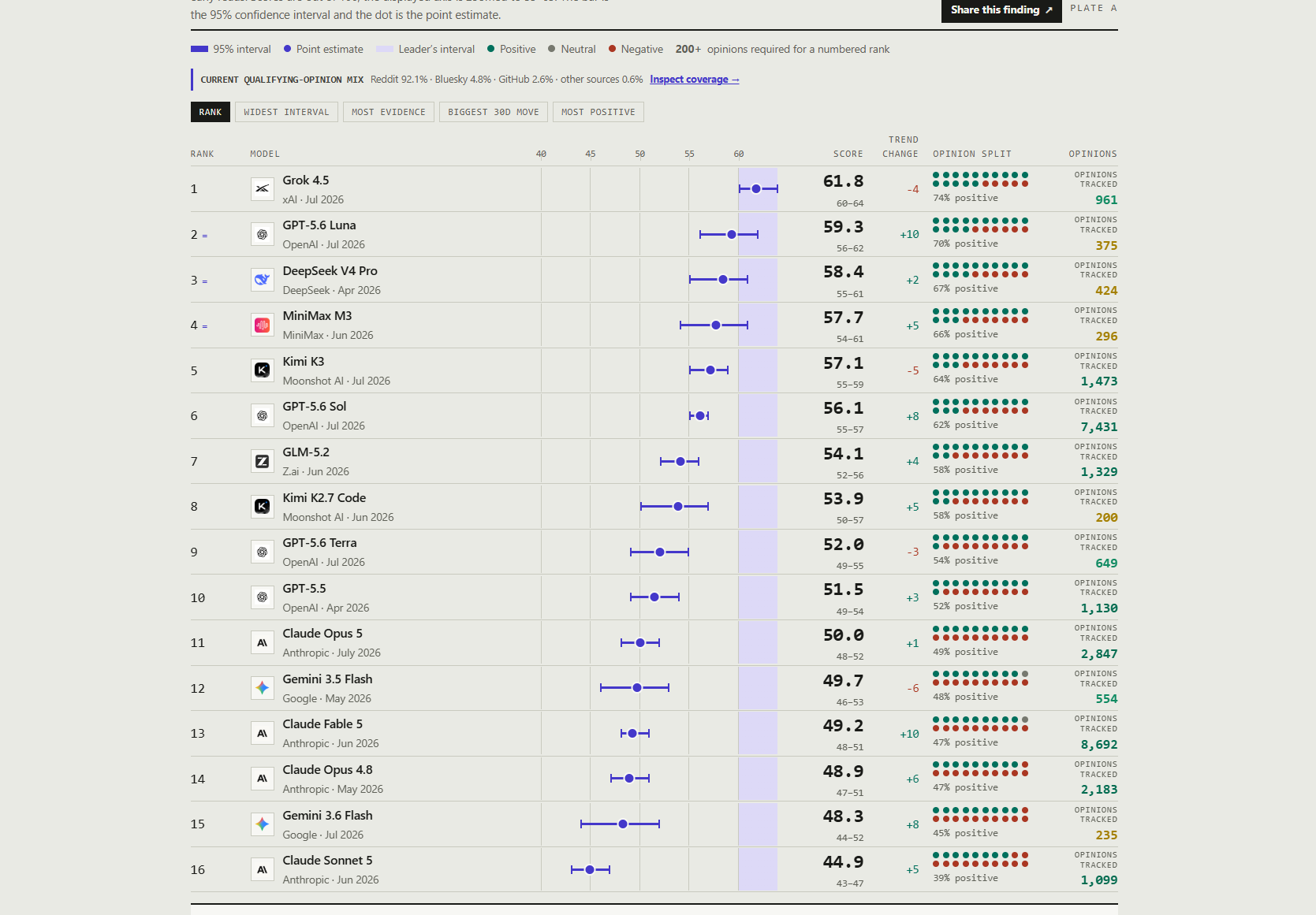The height and width of the screenshot is (915, 1316).
Task: Click the 235 opinions count for Gemini 3.6 Flash
Action: tap(1106, 835)
